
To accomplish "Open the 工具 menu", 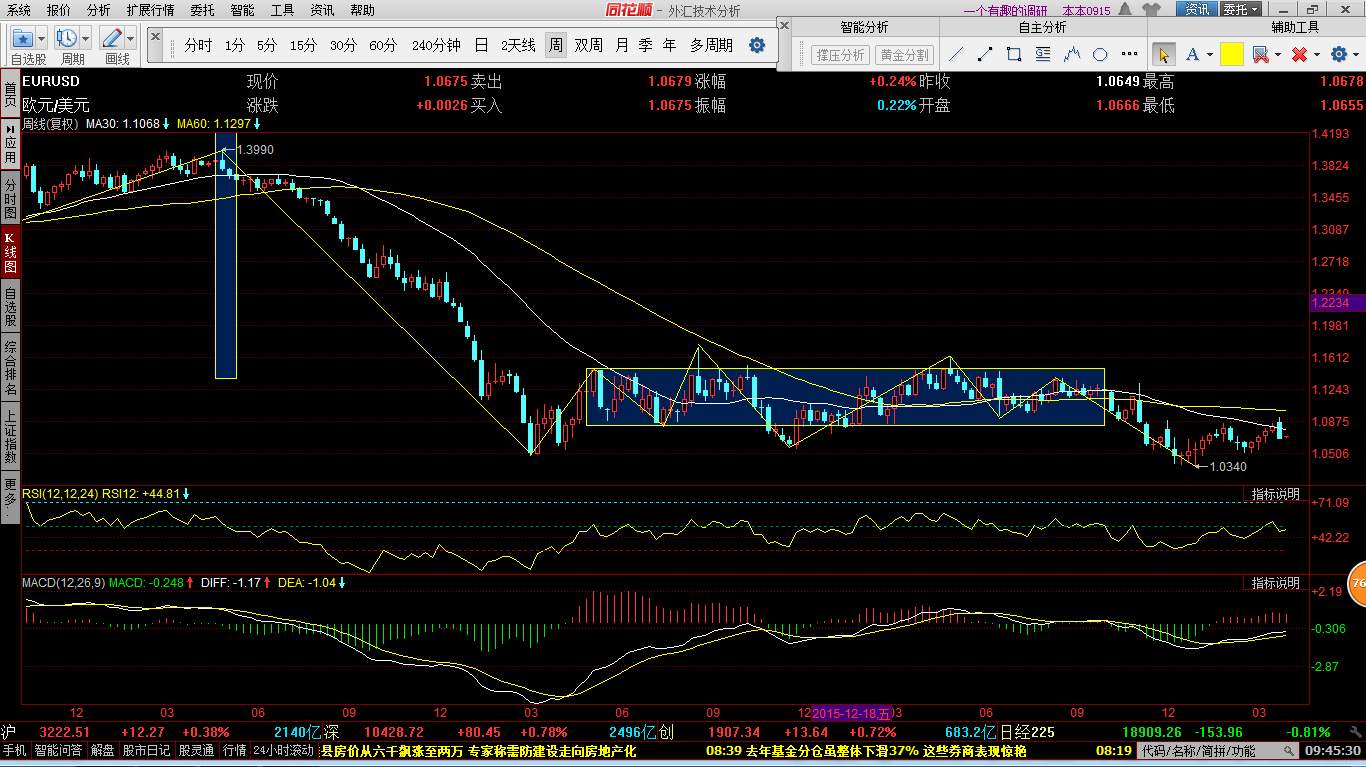I will [283, 10].
